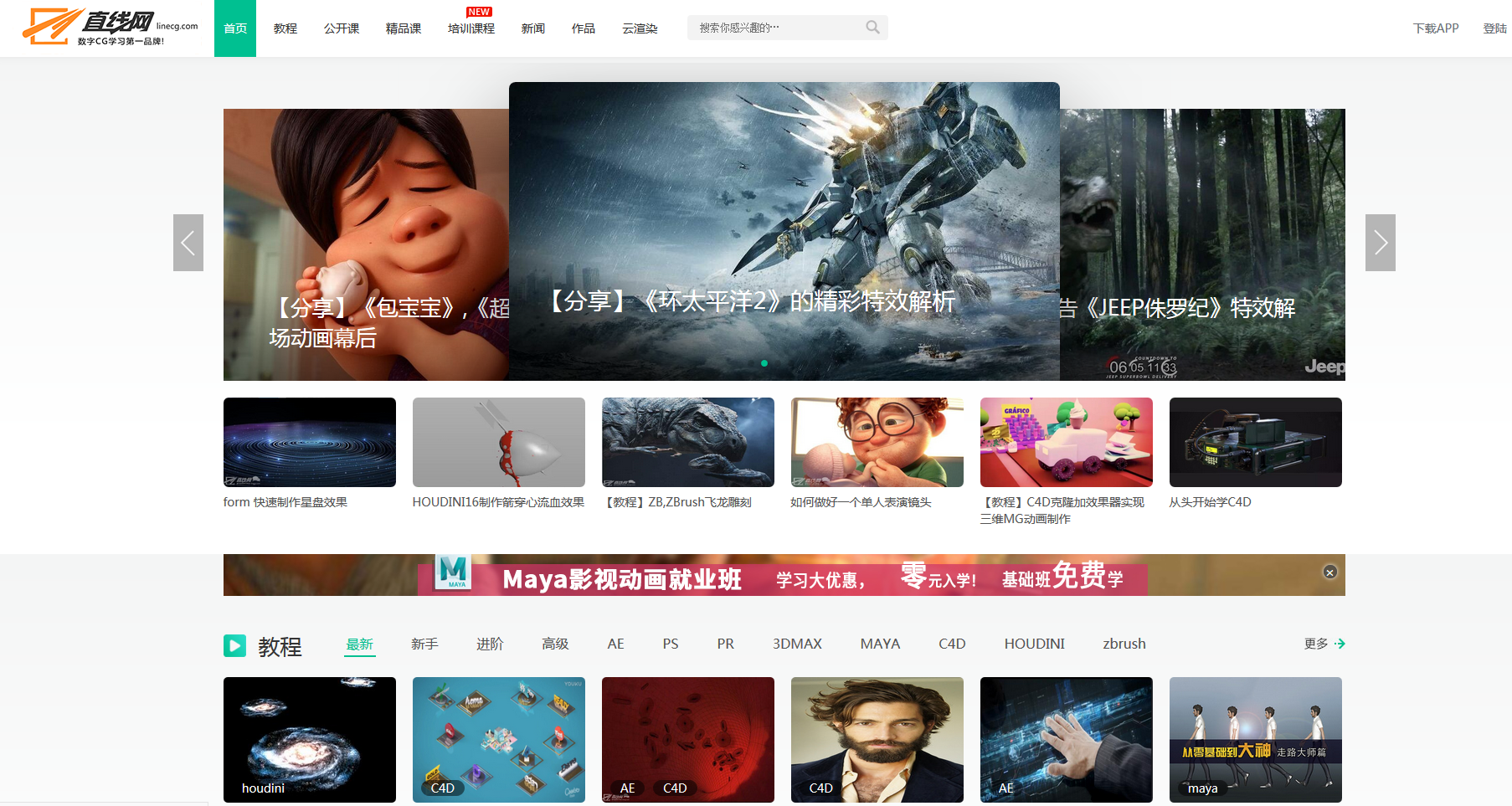This screenshot has height=806, width=1512.
Task: Click the ZB,ZBrush飞龙雕刻 title
Action: point(677,502)
